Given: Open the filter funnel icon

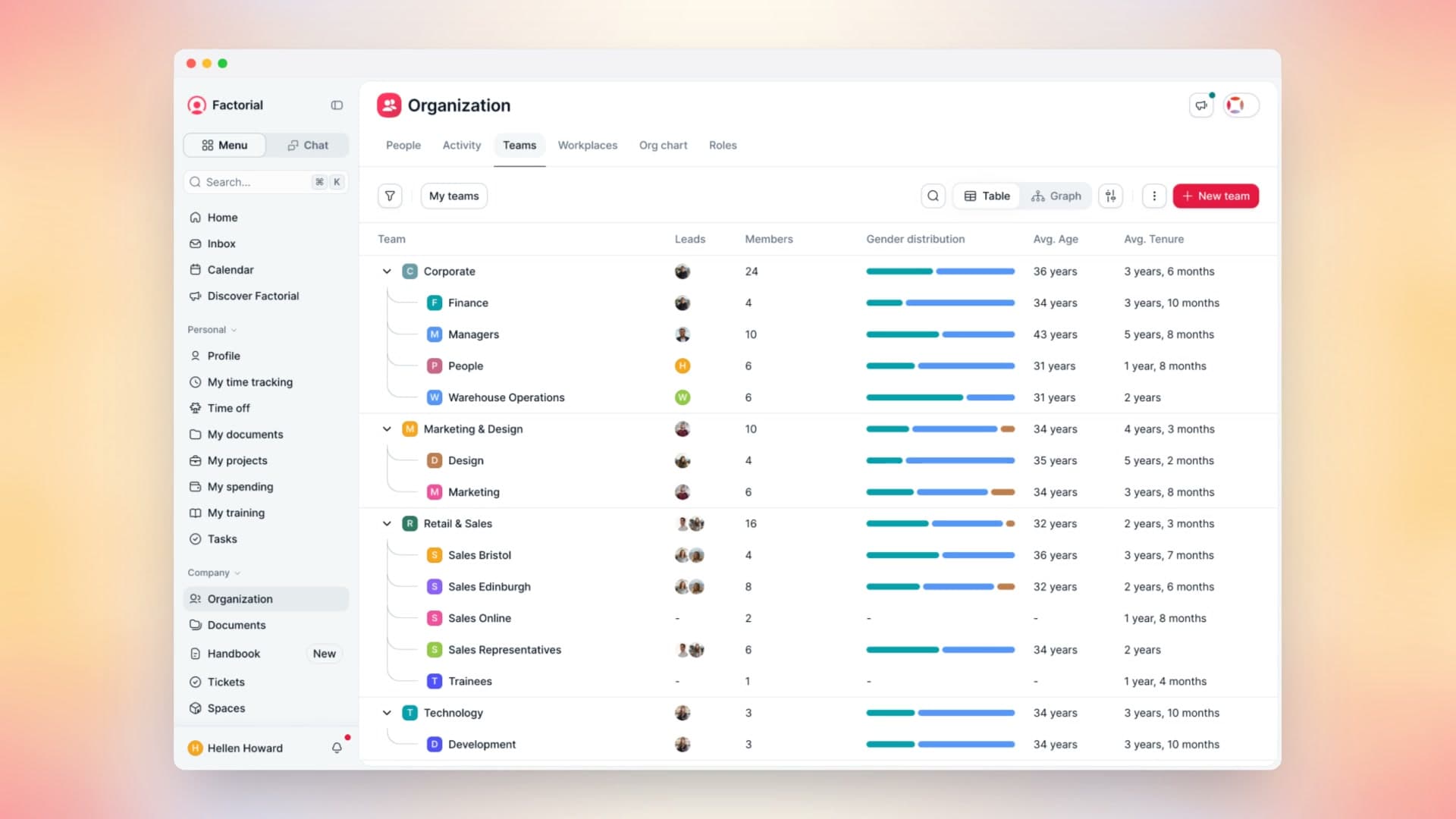Looking at the screenshot, I should [x=390, y=196].
